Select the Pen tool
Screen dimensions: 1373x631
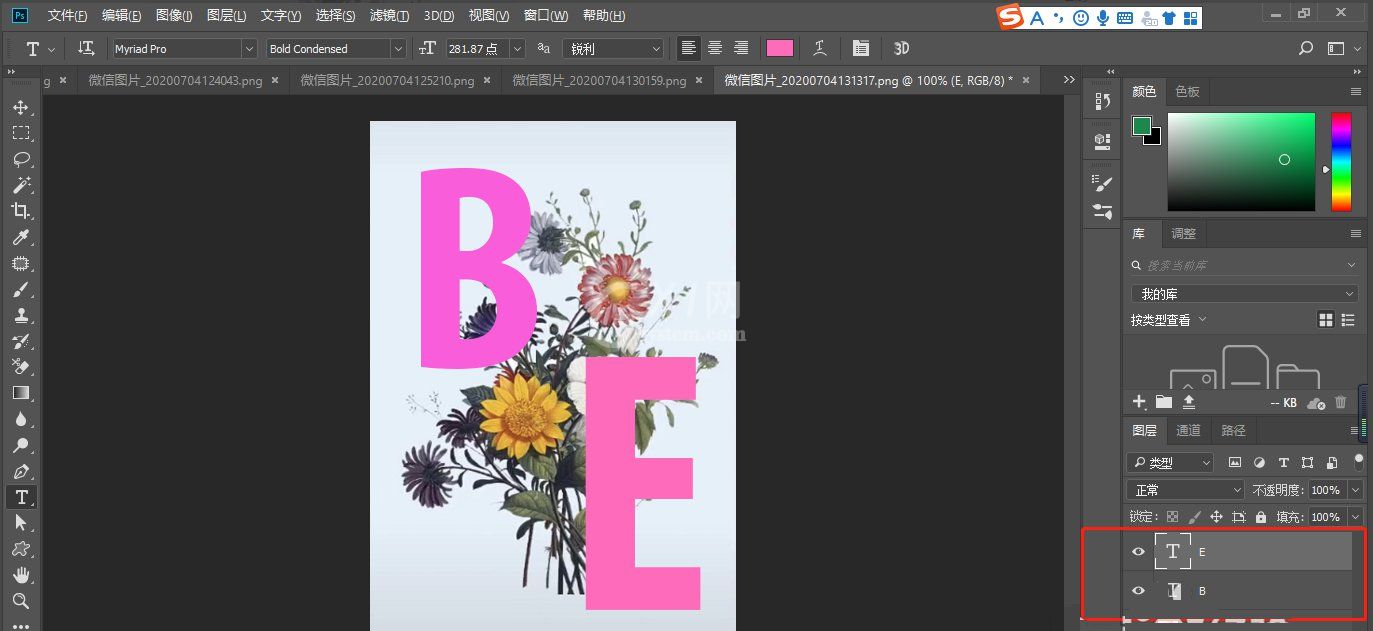[x=21, y=471]
